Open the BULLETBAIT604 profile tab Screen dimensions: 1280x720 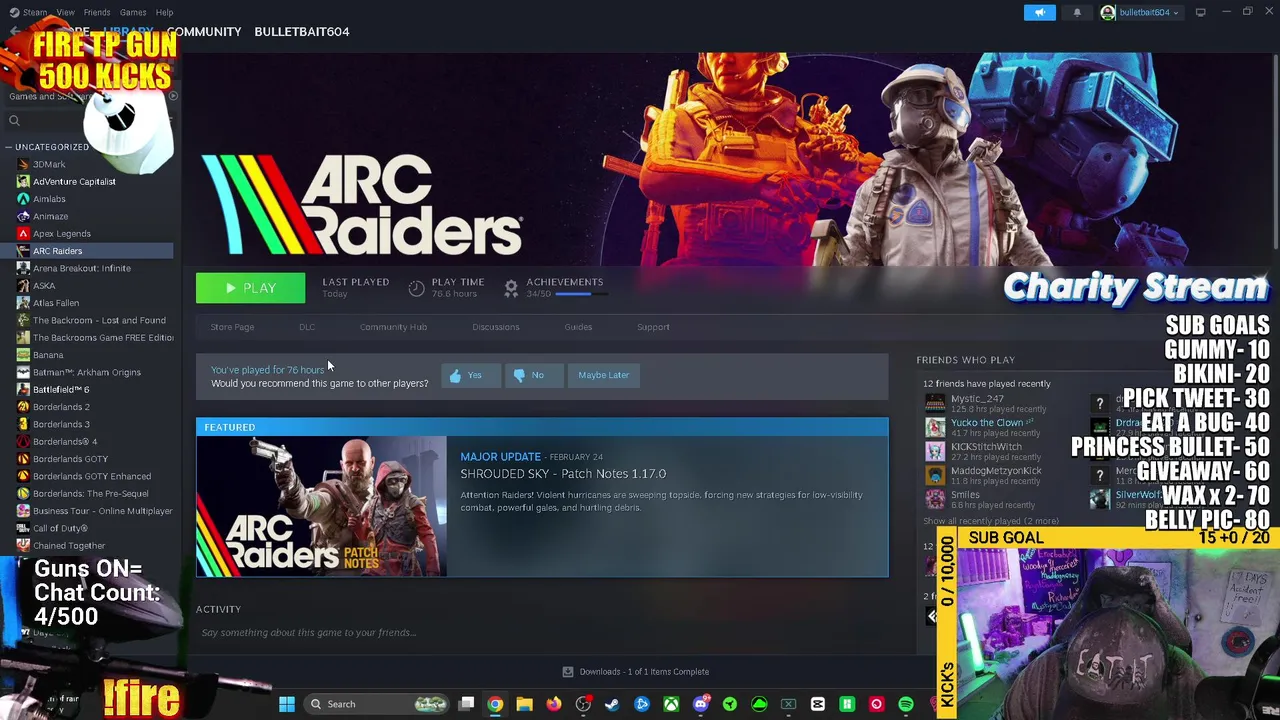[x=302, y=31]
